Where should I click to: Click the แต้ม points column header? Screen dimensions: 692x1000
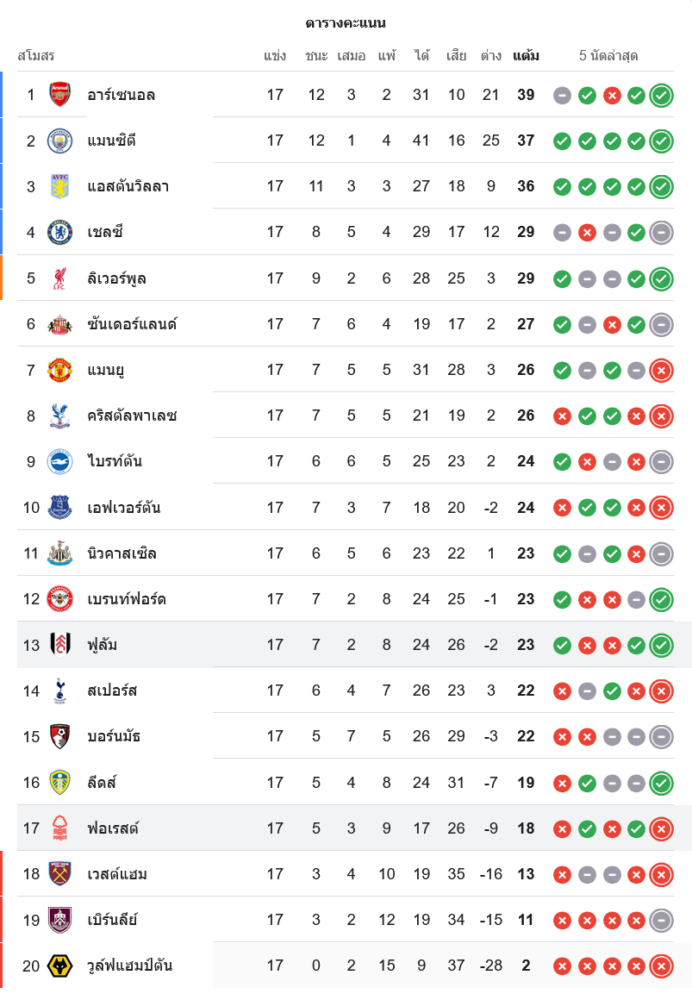(526, 55)
